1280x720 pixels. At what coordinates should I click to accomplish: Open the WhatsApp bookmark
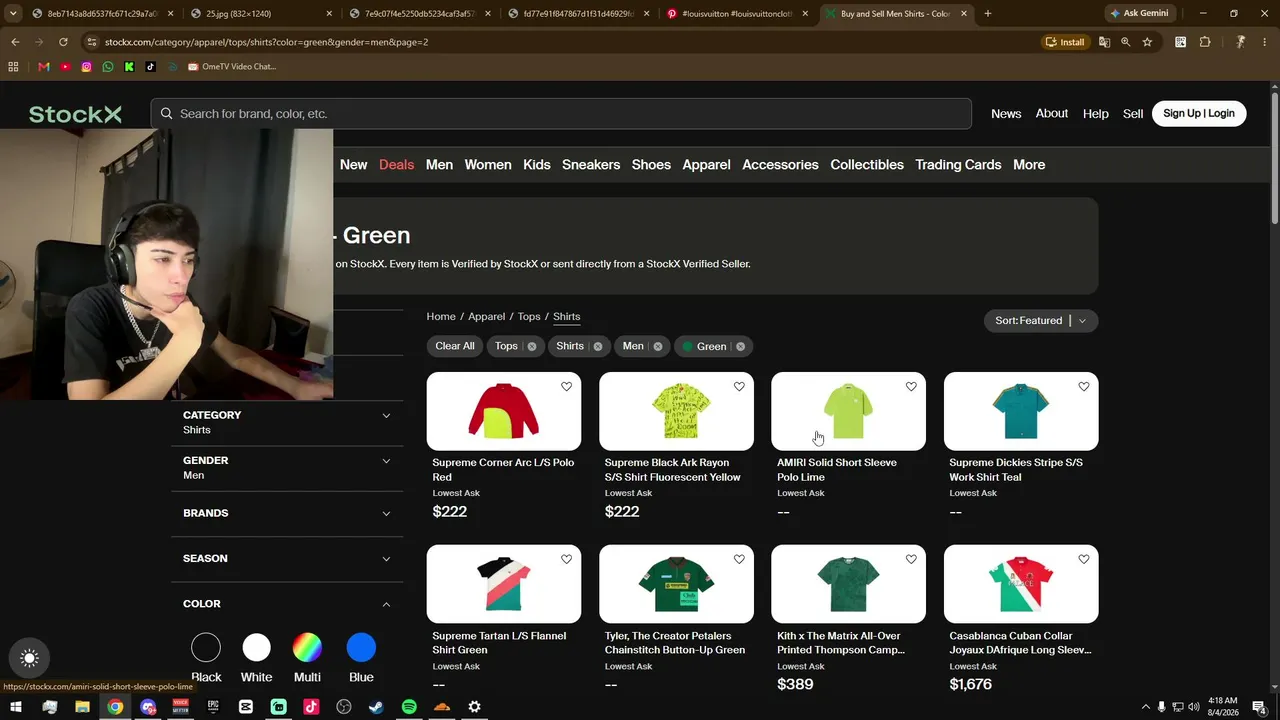tap(108, 67)
